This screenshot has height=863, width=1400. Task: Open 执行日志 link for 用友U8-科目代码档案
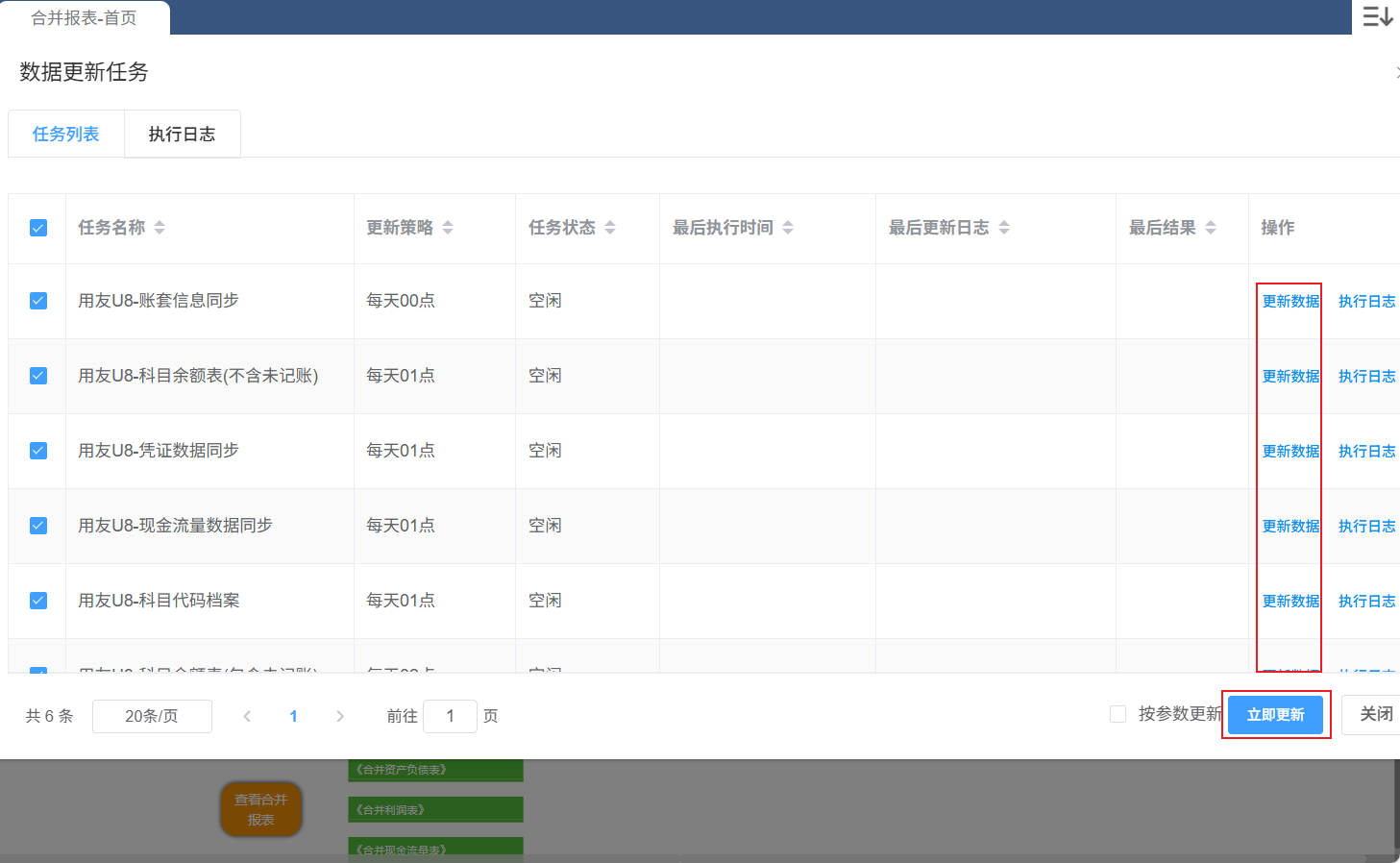tap(1366, 601)
